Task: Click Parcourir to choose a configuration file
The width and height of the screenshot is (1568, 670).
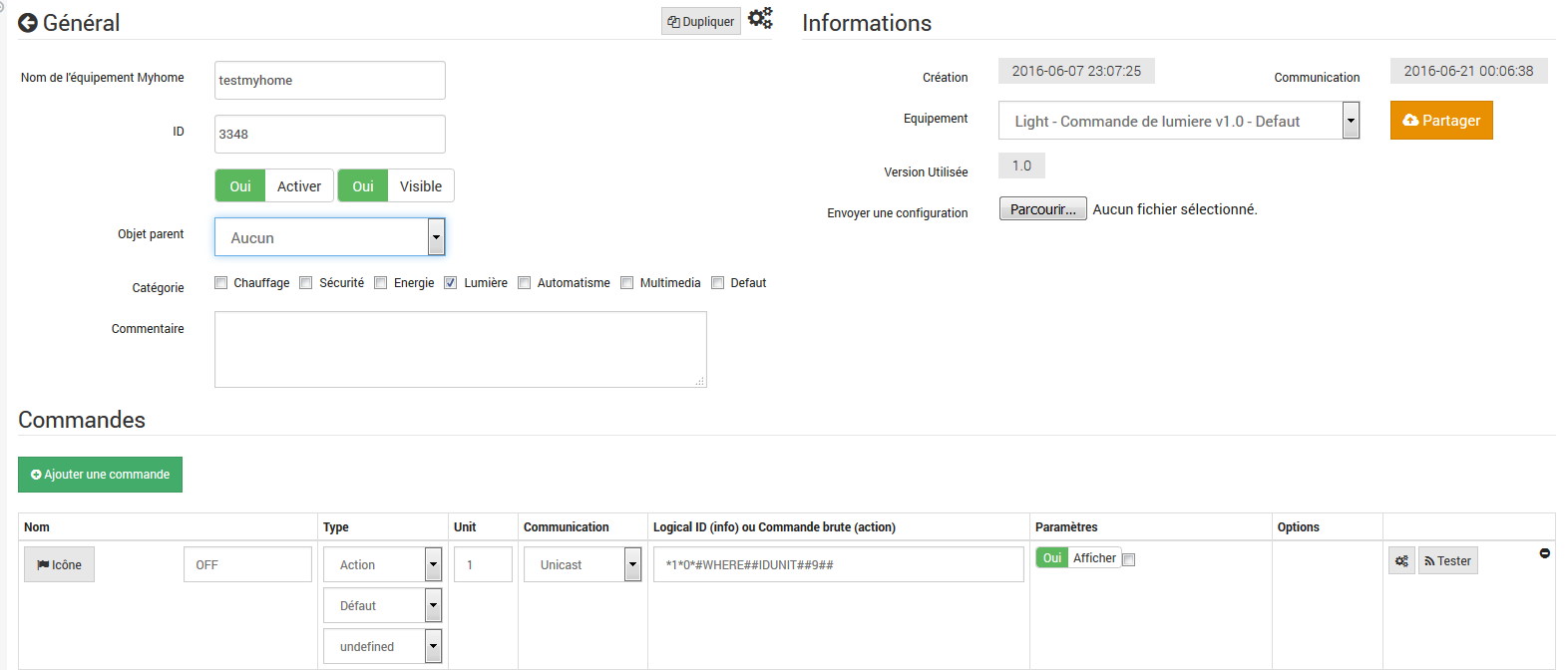Action: 1042,209
